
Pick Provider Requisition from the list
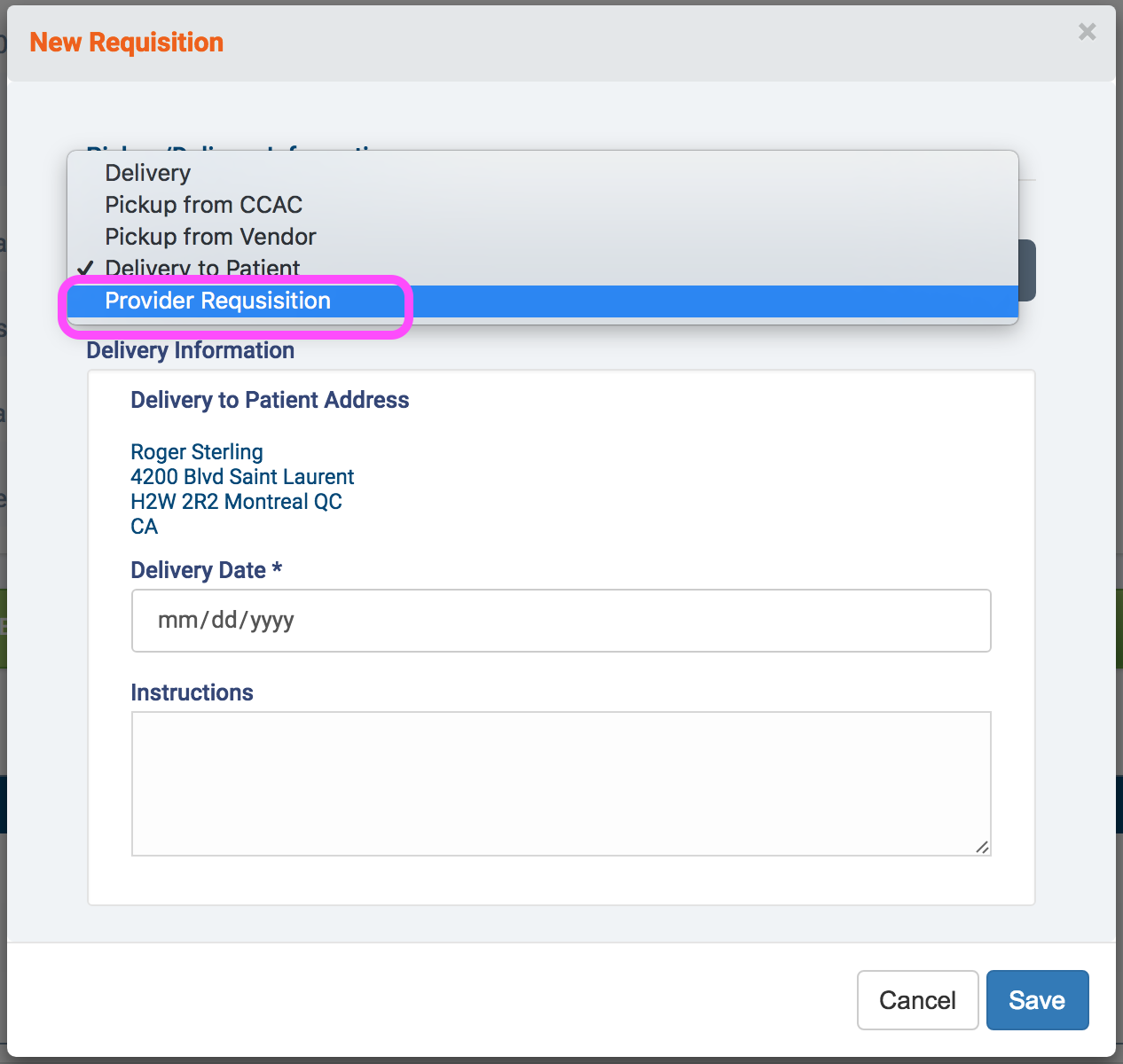point(217,301)
